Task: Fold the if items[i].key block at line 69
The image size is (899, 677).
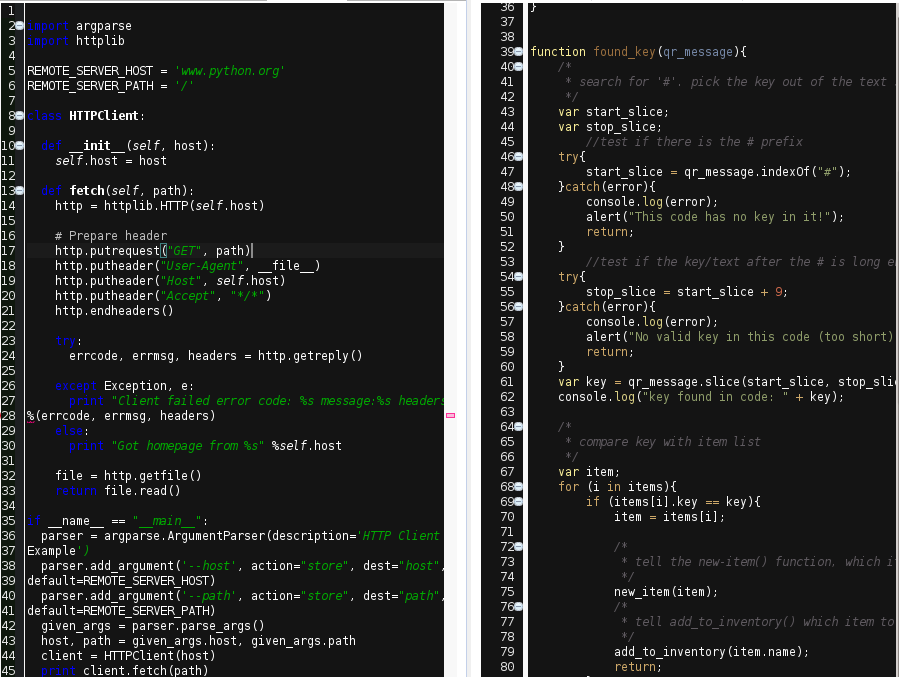Action: (519, 502)
